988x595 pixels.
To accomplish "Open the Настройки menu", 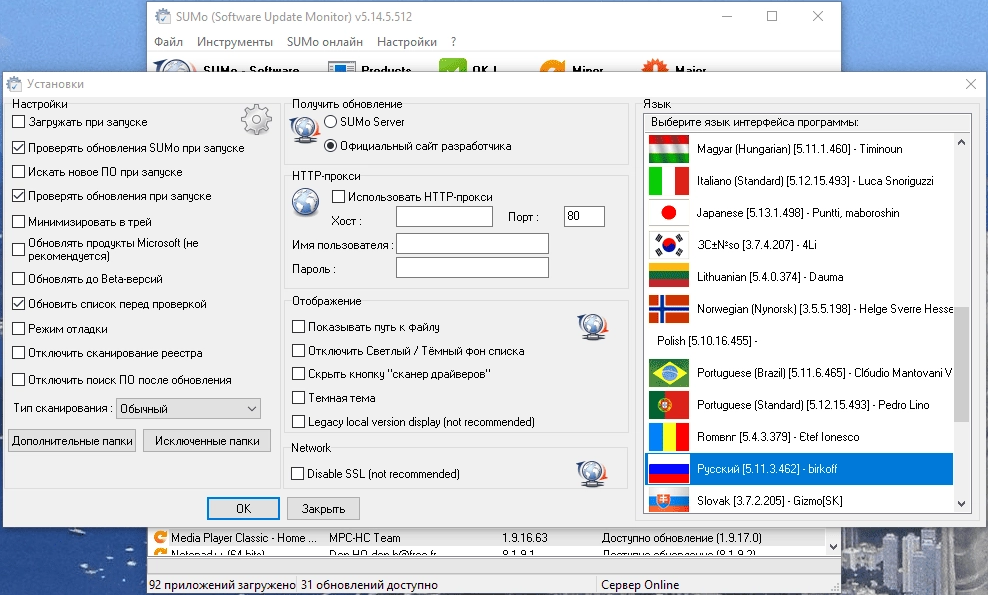I will pyautogui.click(x=406, y=42).
